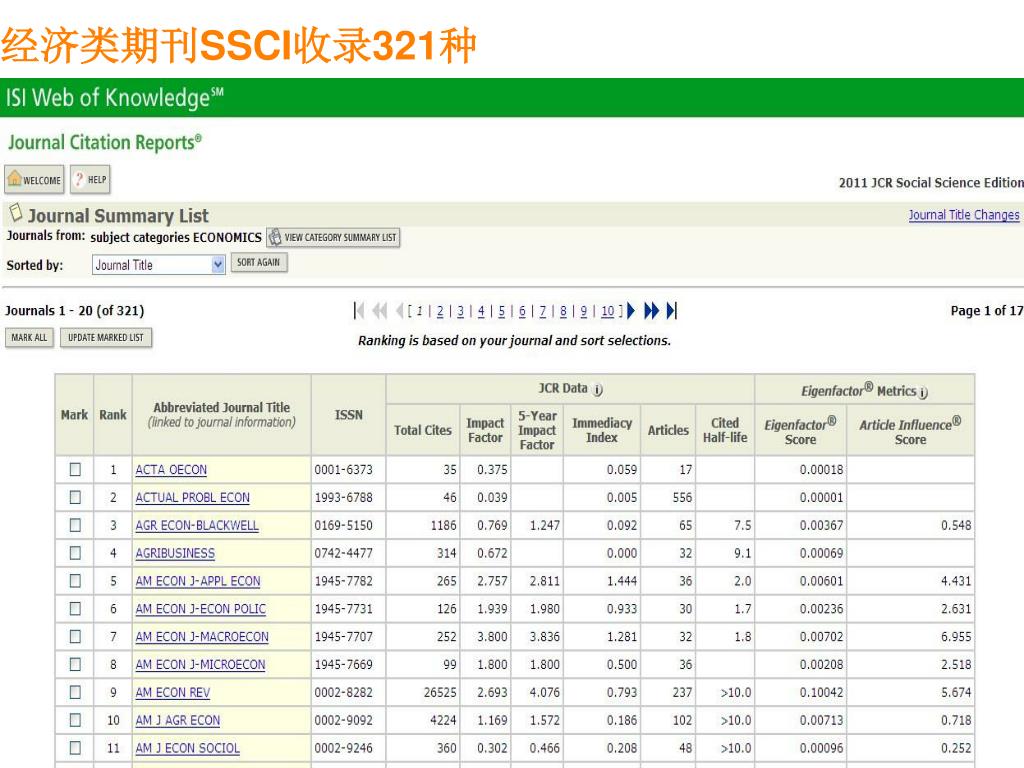Mark the AGRIBUSINESS checkbox

pos(75,553)
